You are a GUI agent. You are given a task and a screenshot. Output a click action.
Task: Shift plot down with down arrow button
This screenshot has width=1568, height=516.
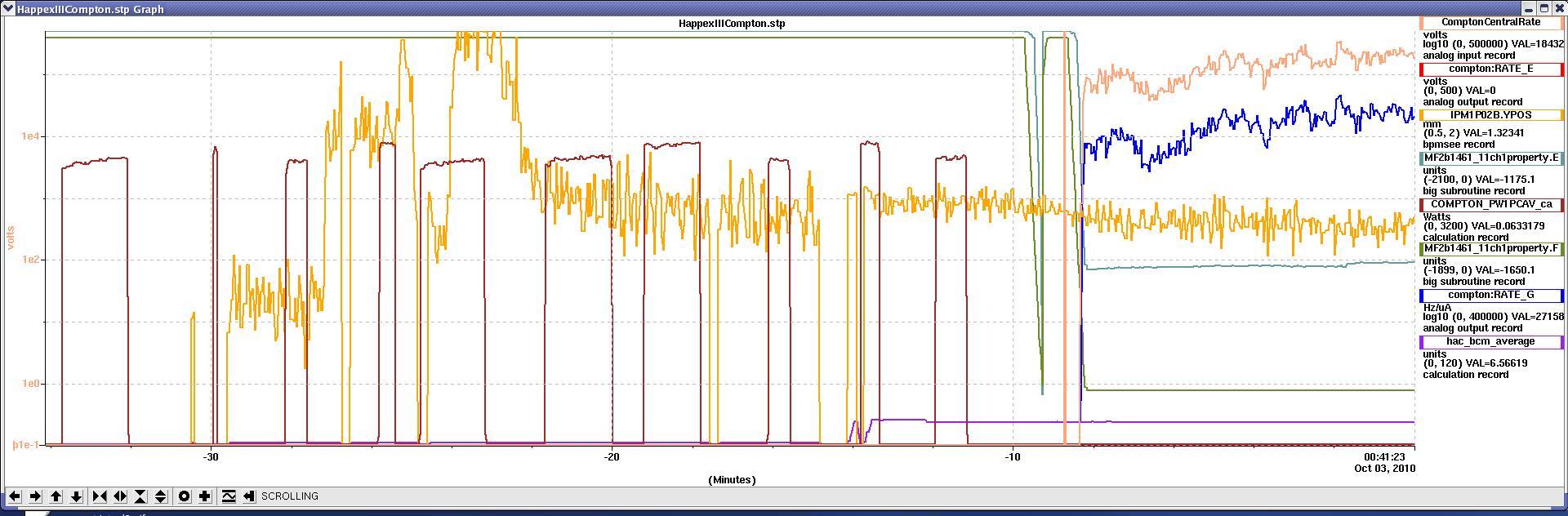coord(77,496)
